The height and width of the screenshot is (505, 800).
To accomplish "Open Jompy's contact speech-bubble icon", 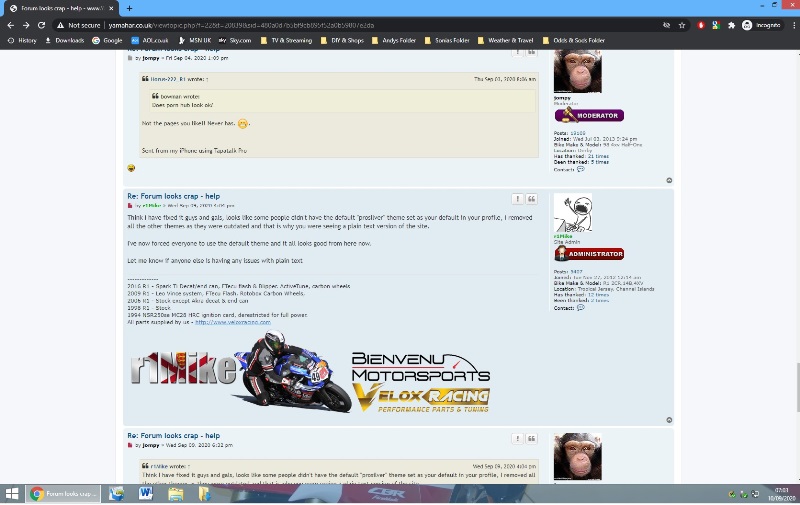I will click(581, 169).
